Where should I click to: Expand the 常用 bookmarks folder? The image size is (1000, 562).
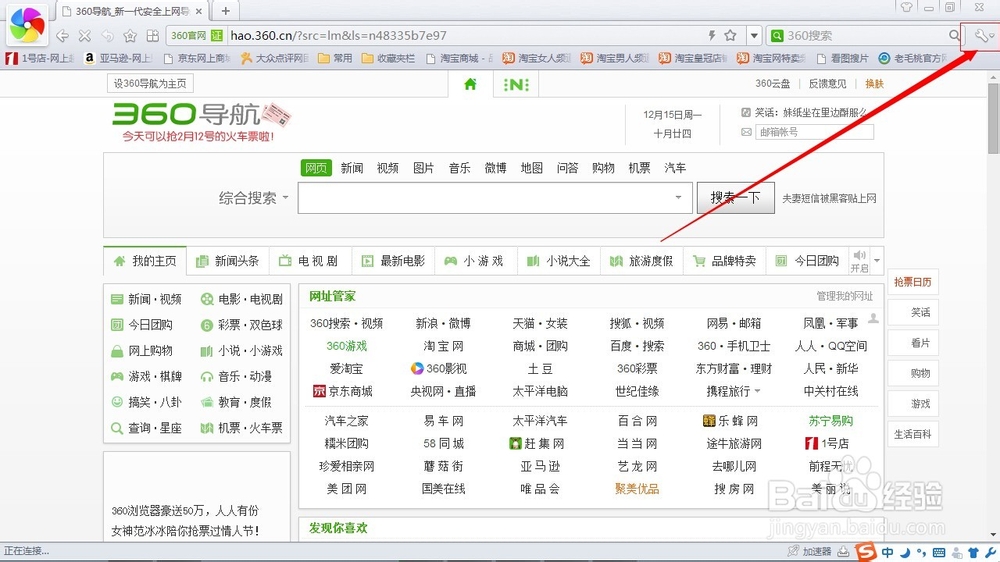coord(335,58)
